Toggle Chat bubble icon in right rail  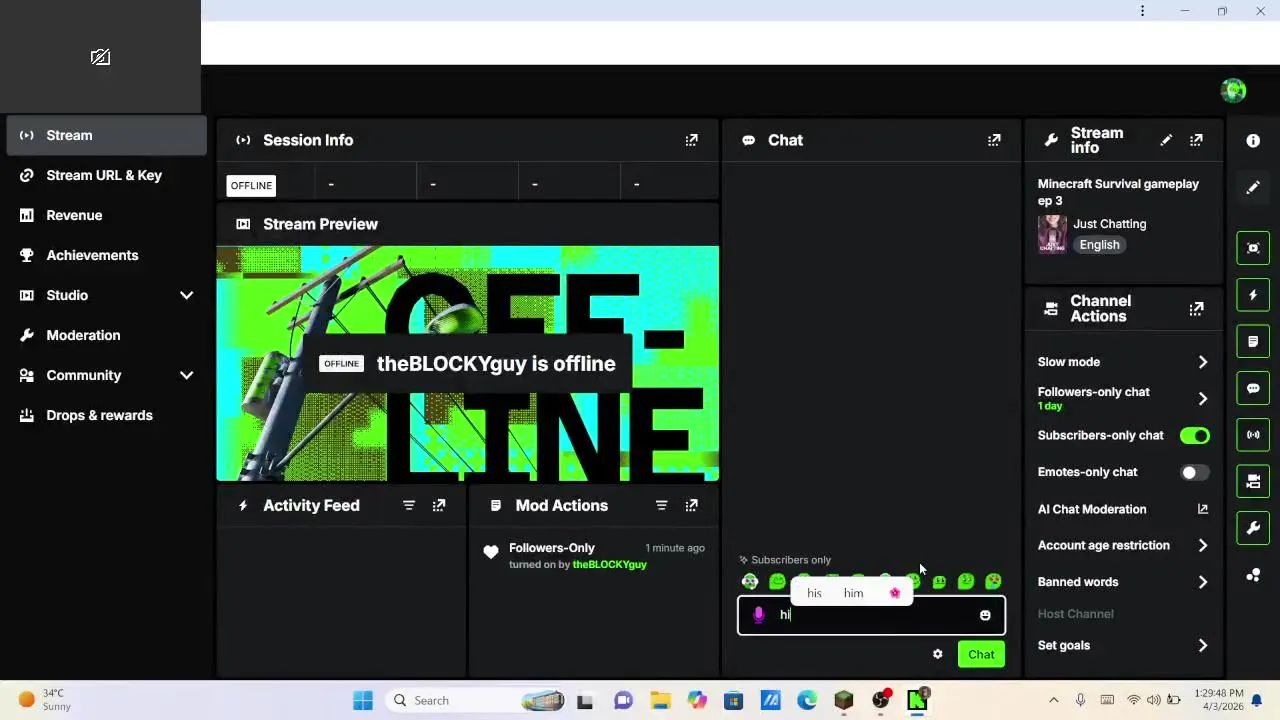pos(1253,388)
